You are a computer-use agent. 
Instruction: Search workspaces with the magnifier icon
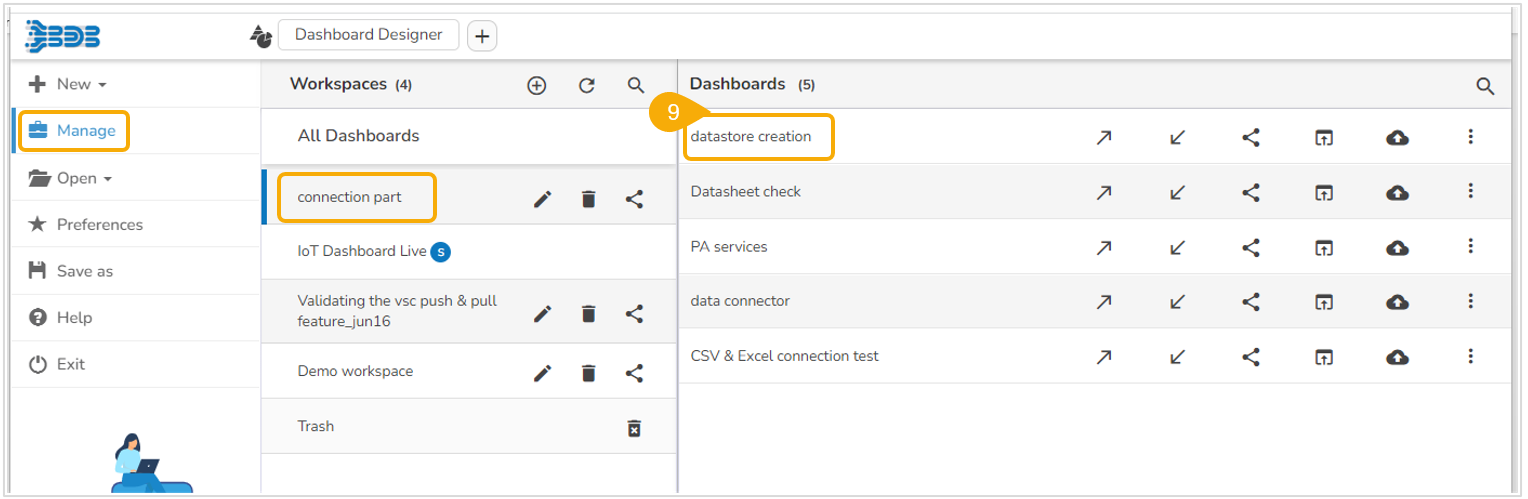pyautogui.click(x=636, y=86)
